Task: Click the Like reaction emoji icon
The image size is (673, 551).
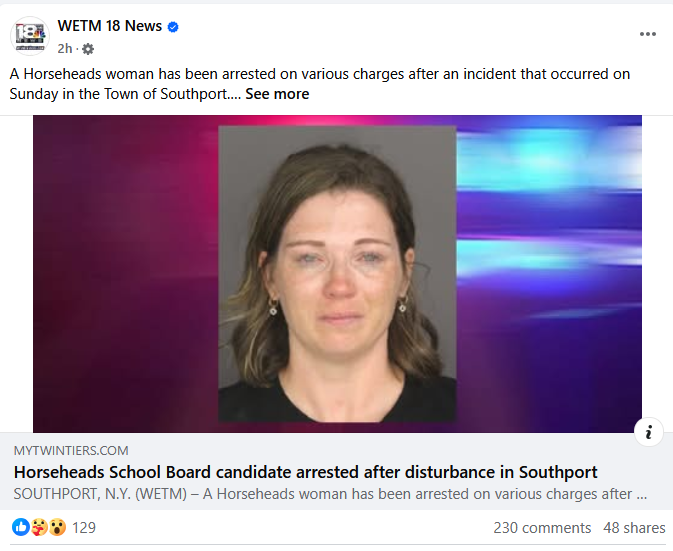Action: point(21,527)
